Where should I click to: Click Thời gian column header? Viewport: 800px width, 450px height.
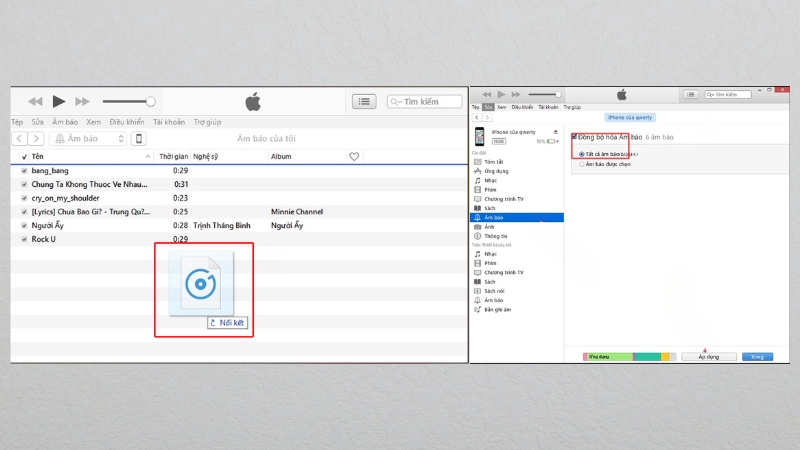point(173,157)
